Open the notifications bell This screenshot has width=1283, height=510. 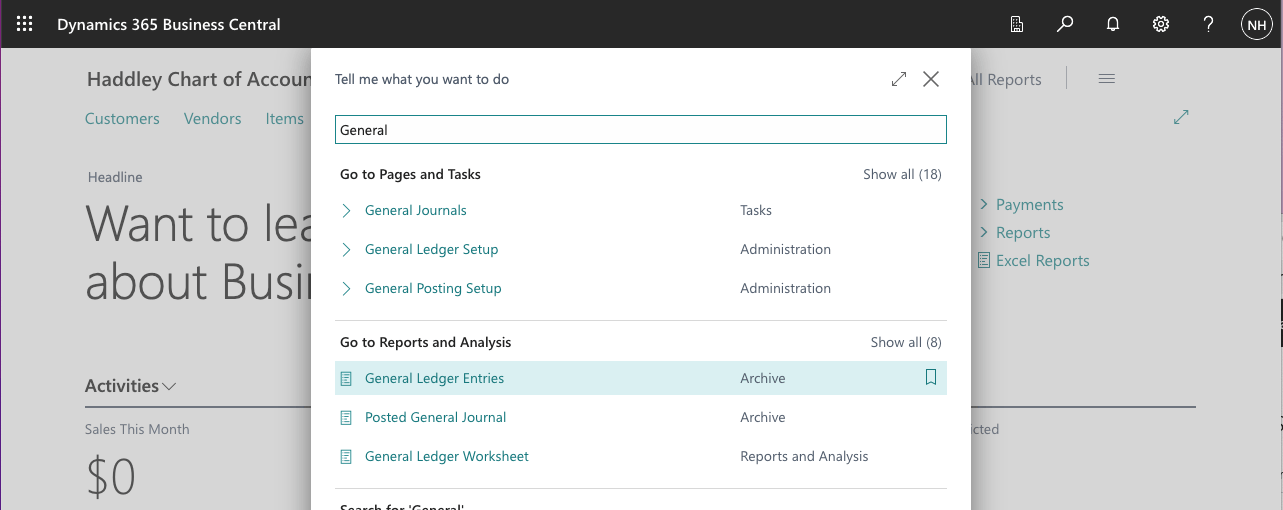(x=1113, y=24)
